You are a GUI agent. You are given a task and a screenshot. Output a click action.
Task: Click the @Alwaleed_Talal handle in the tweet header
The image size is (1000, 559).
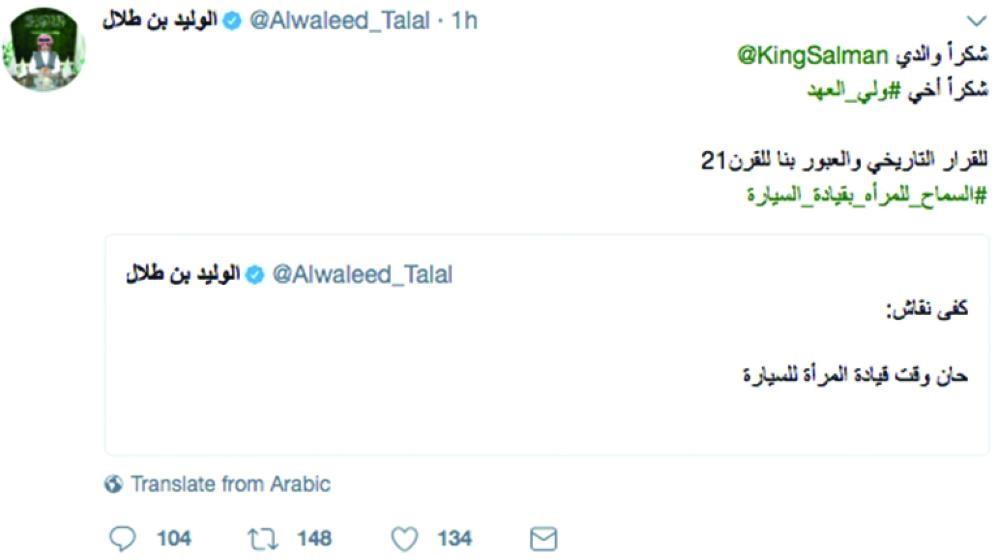coord(338,21)
